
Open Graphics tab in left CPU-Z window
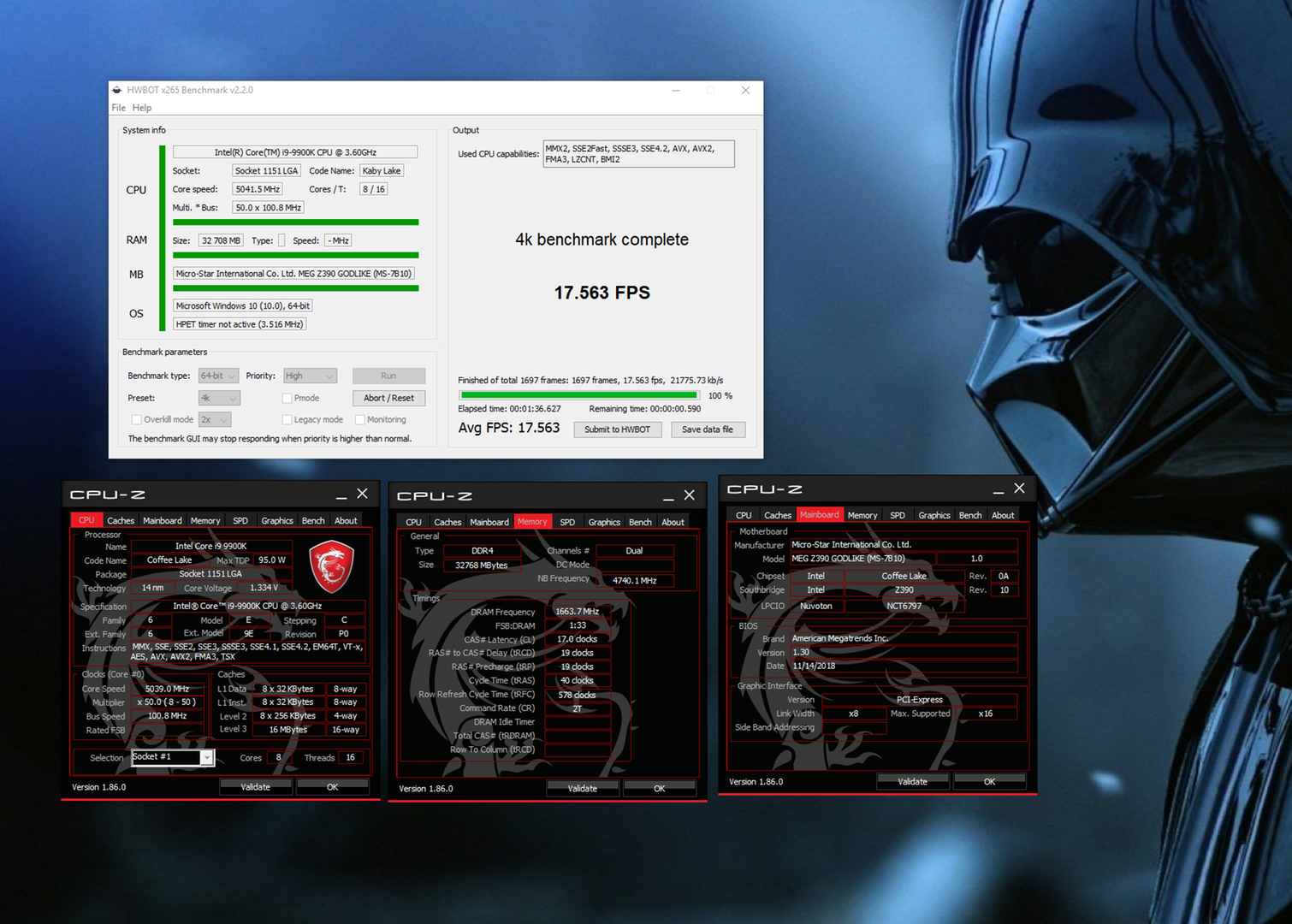click(x=277, y=521)
